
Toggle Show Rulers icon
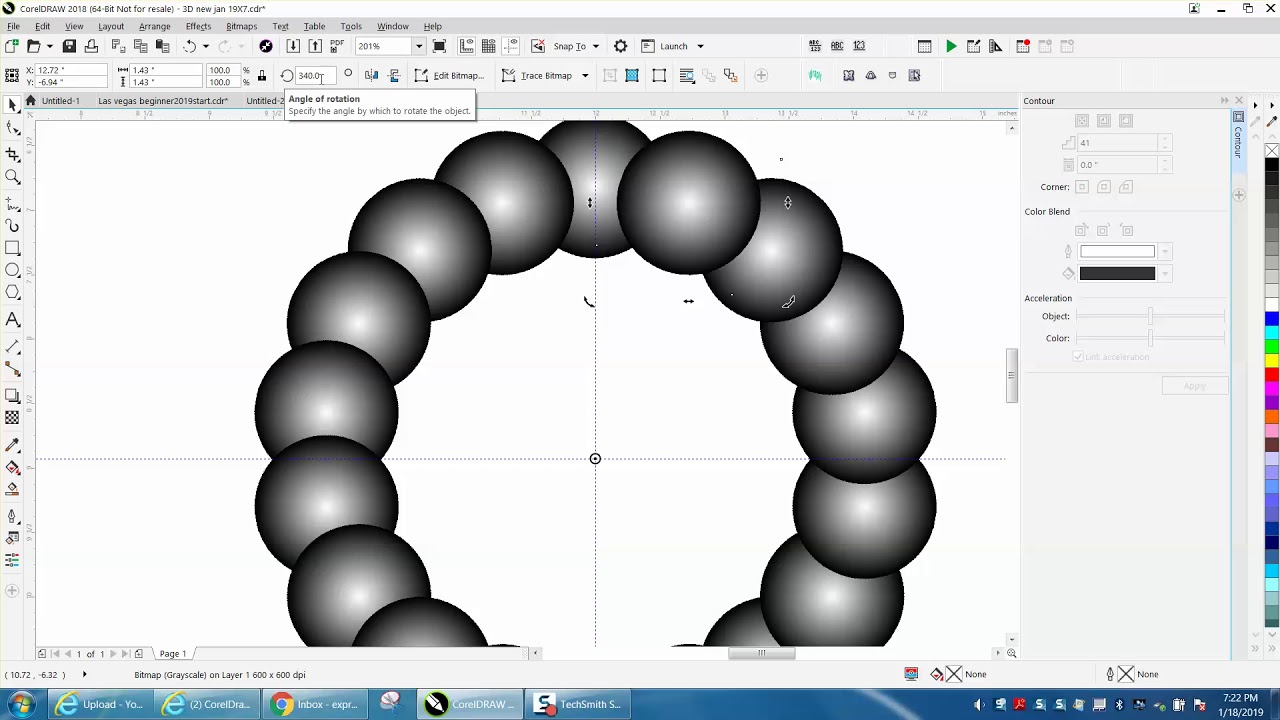466,46
